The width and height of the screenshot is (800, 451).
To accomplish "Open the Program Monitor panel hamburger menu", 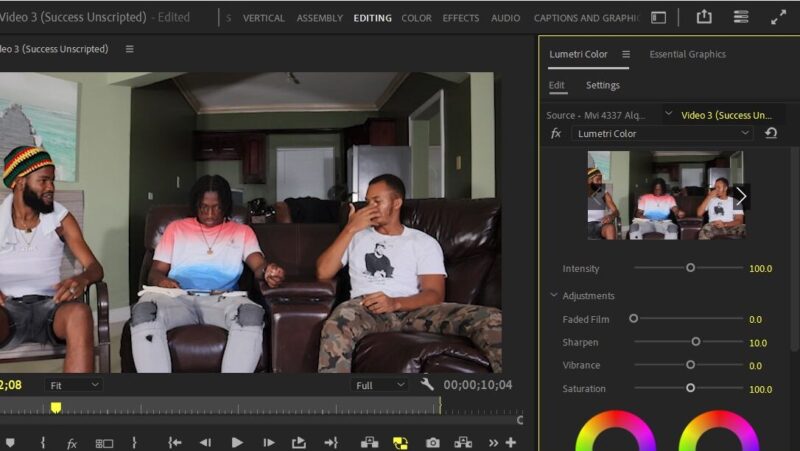I will click(130, 49).
